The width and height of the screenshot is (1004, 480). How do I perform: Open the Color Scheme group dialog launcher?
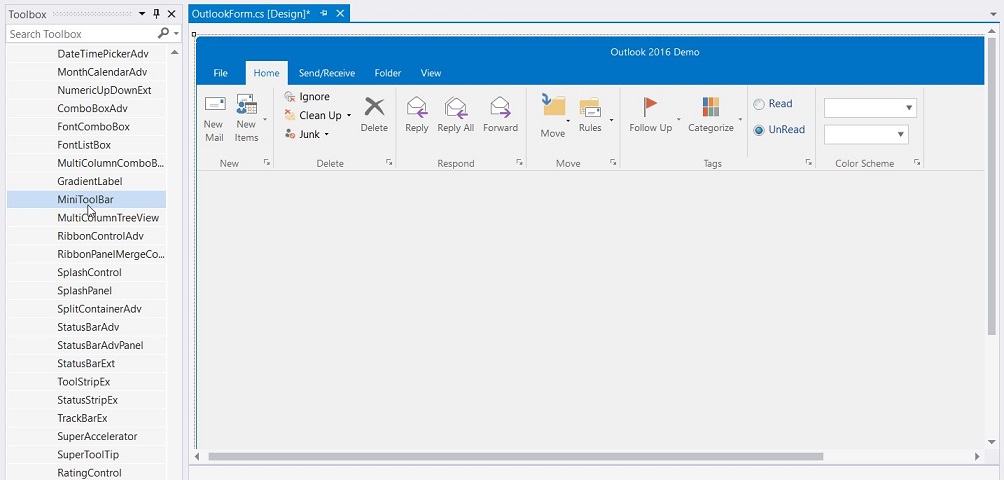(x=917, y=163)
